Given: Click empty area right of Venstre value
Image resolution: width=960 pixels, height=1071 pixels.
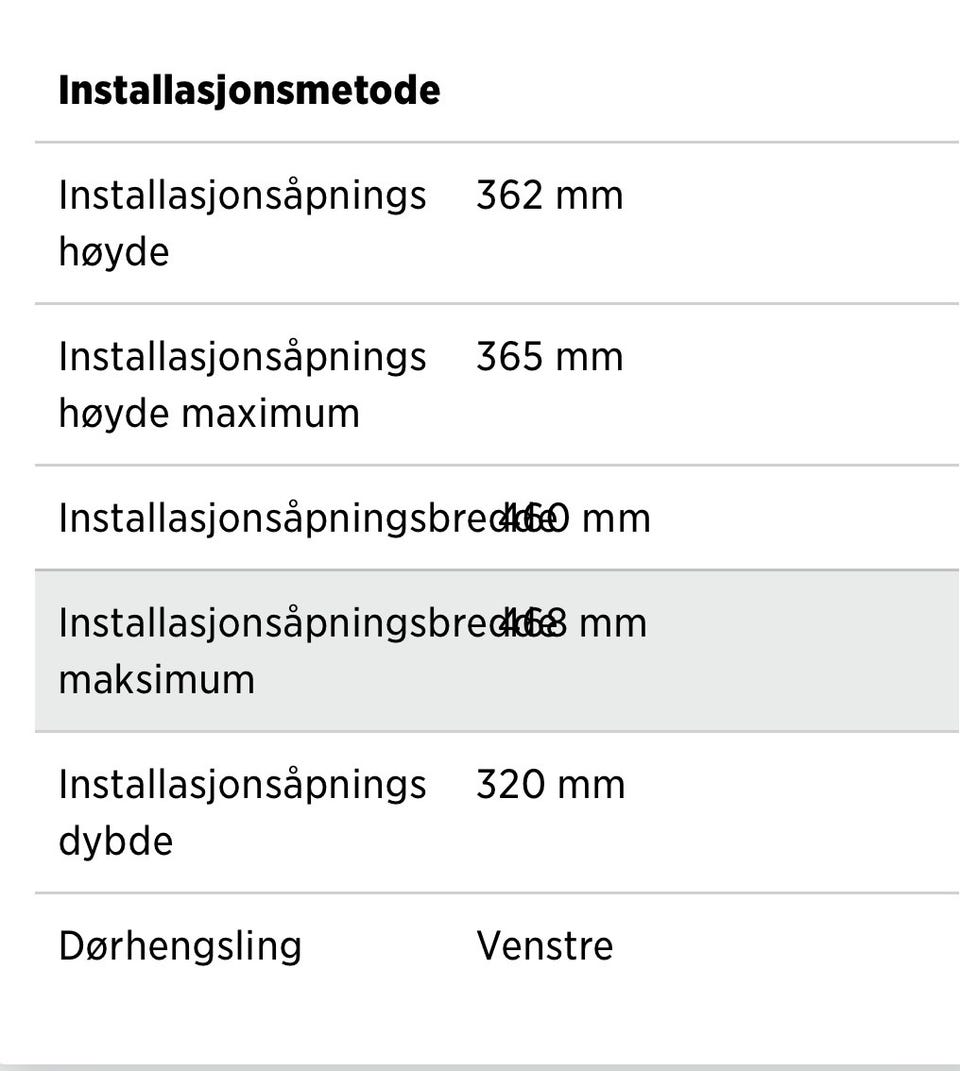Looking at the screenshot, I should 786,947.
